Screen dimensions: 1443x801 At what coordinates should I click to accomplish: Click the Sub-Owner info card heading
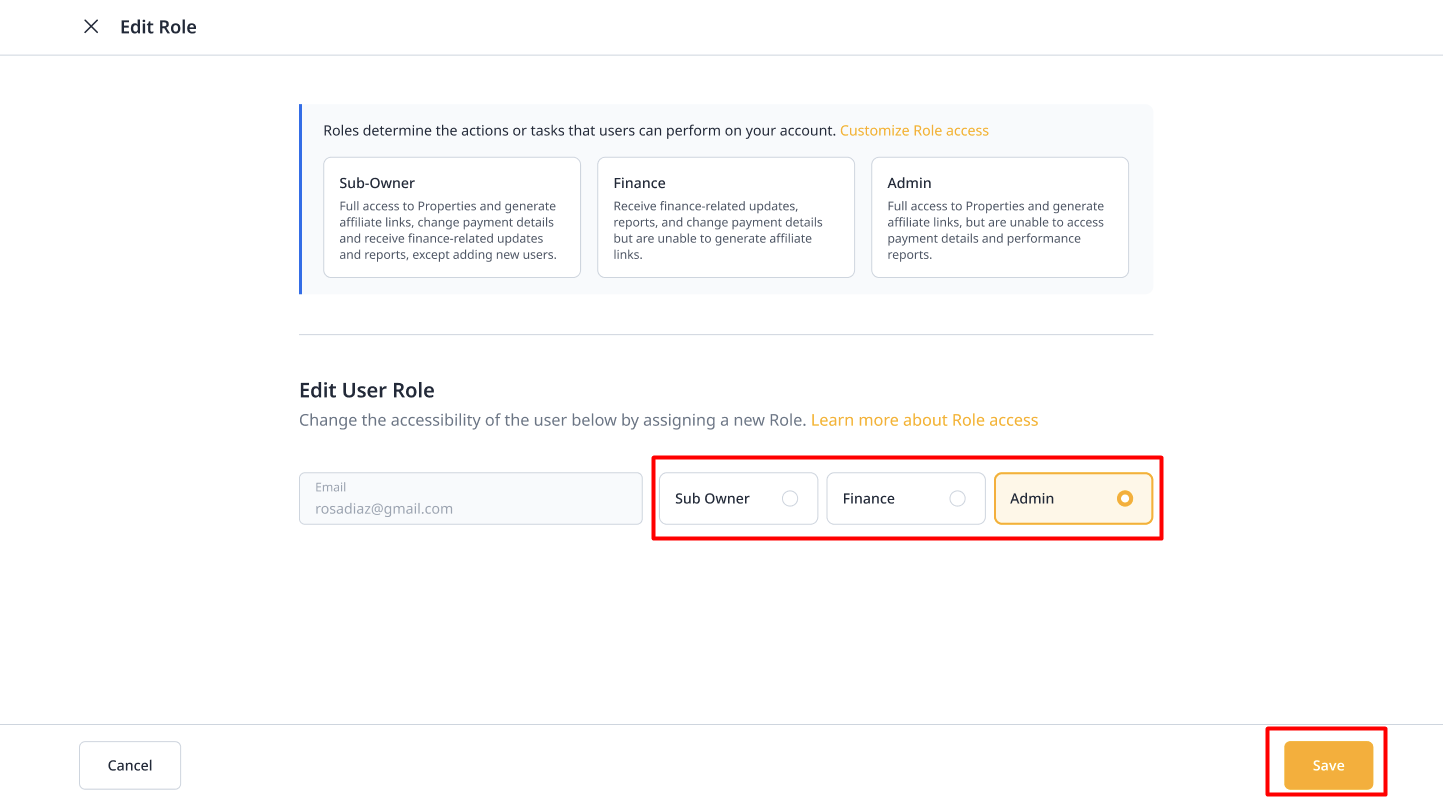click(x=377, y=183)
